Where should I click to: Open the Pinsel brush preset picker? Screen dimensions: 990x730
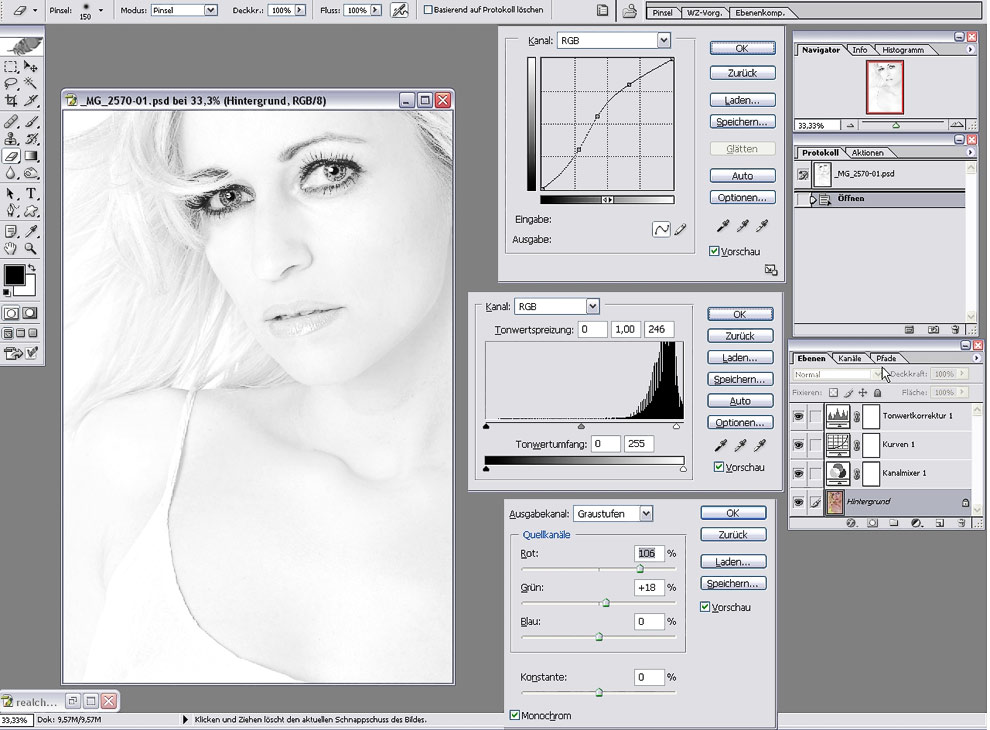(100, 10)
